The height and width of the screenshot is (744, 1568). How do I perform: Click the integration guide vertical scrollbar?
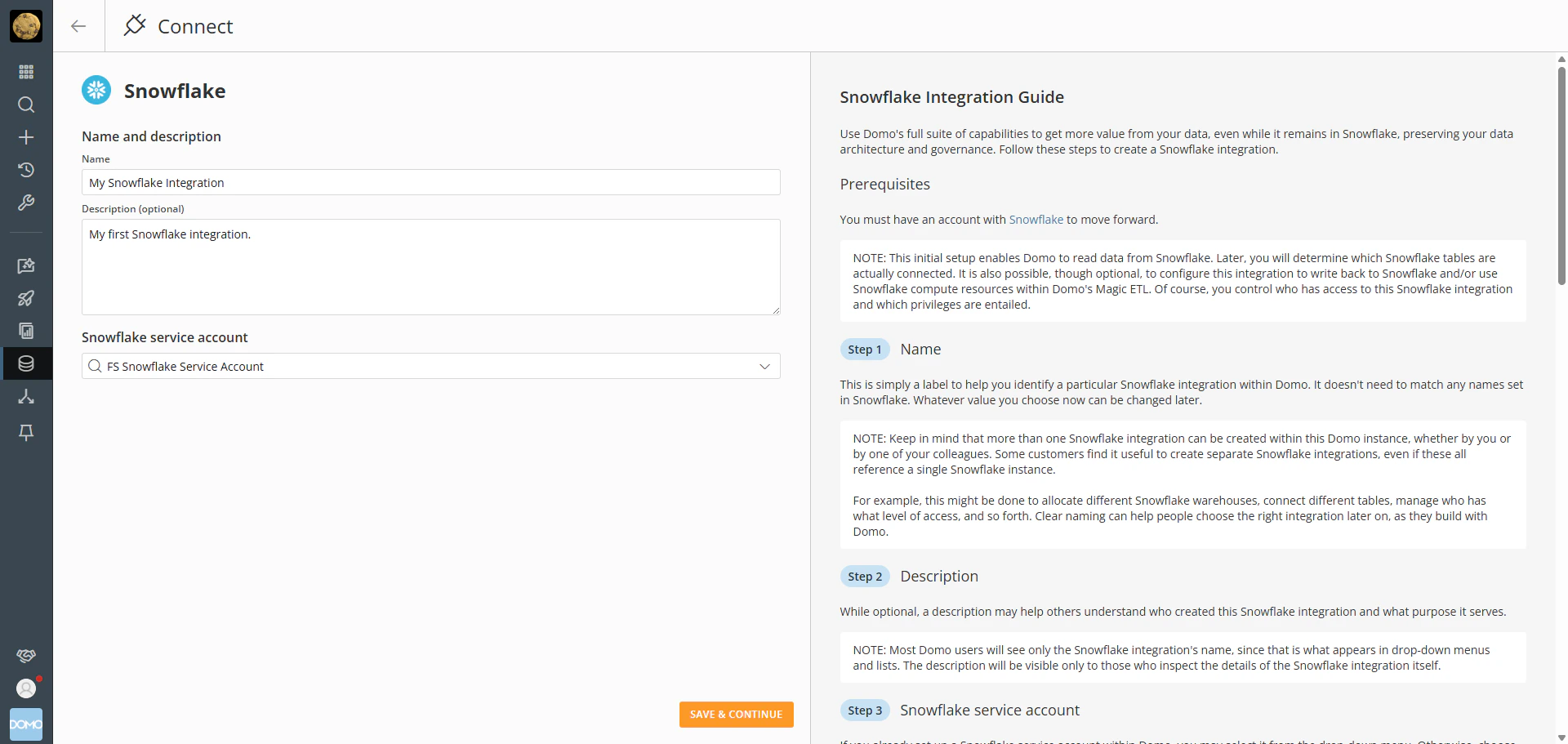[1561, 176]
